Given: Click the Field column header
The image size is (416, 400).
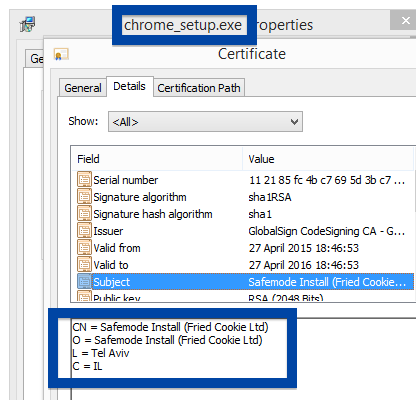Looking at the screenshot, I should pos(157,159).
